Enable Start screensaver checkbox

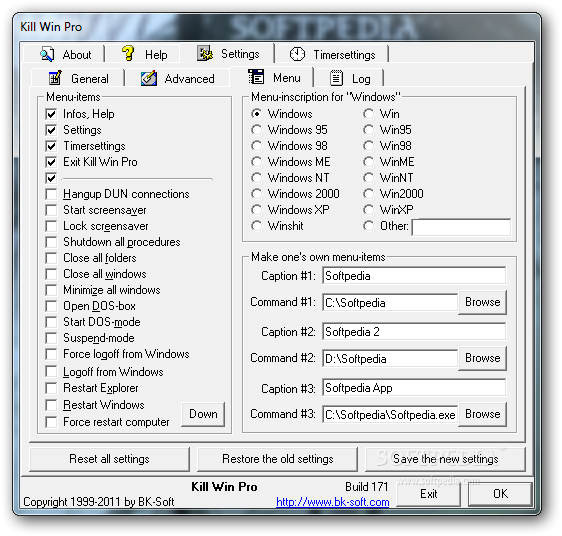point(51,210)
